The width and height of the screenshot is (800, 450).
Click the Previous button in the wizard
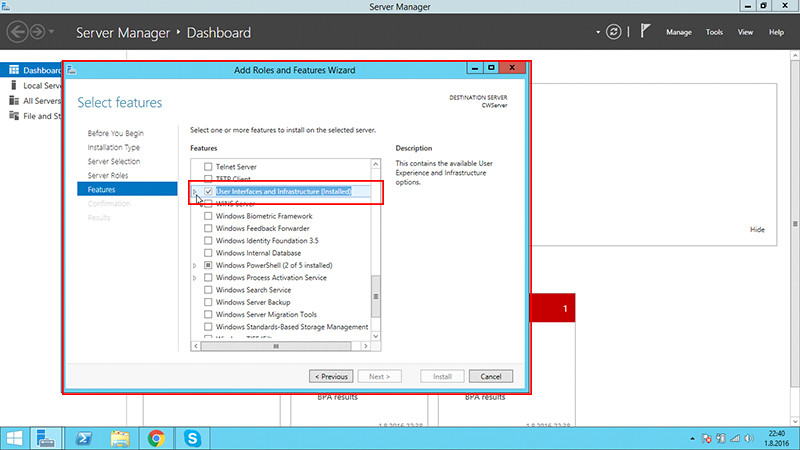[331, 376]
